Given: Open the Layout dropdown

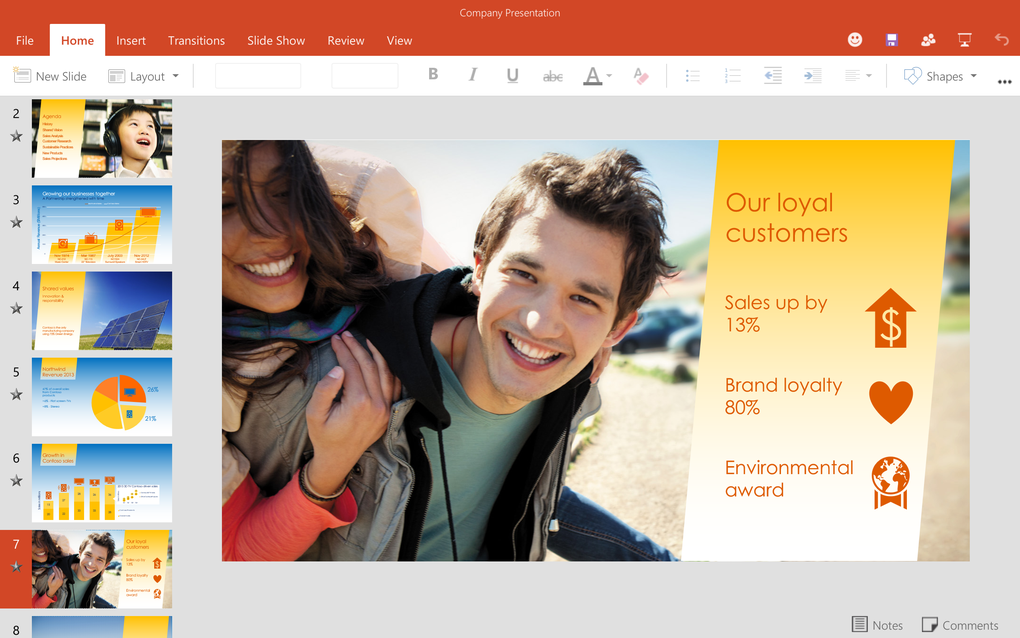Looking at the screenshot, I should tap(143, 75).
